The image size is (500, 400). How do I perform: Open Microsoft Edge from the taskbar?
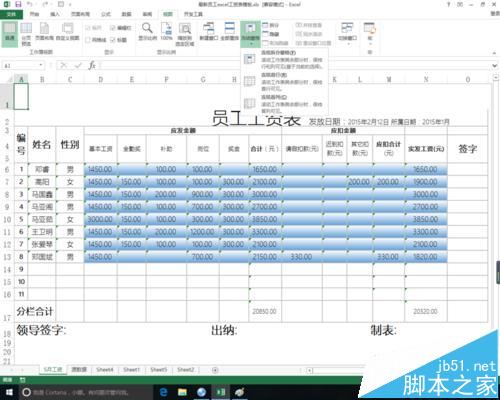pos(164,392)
